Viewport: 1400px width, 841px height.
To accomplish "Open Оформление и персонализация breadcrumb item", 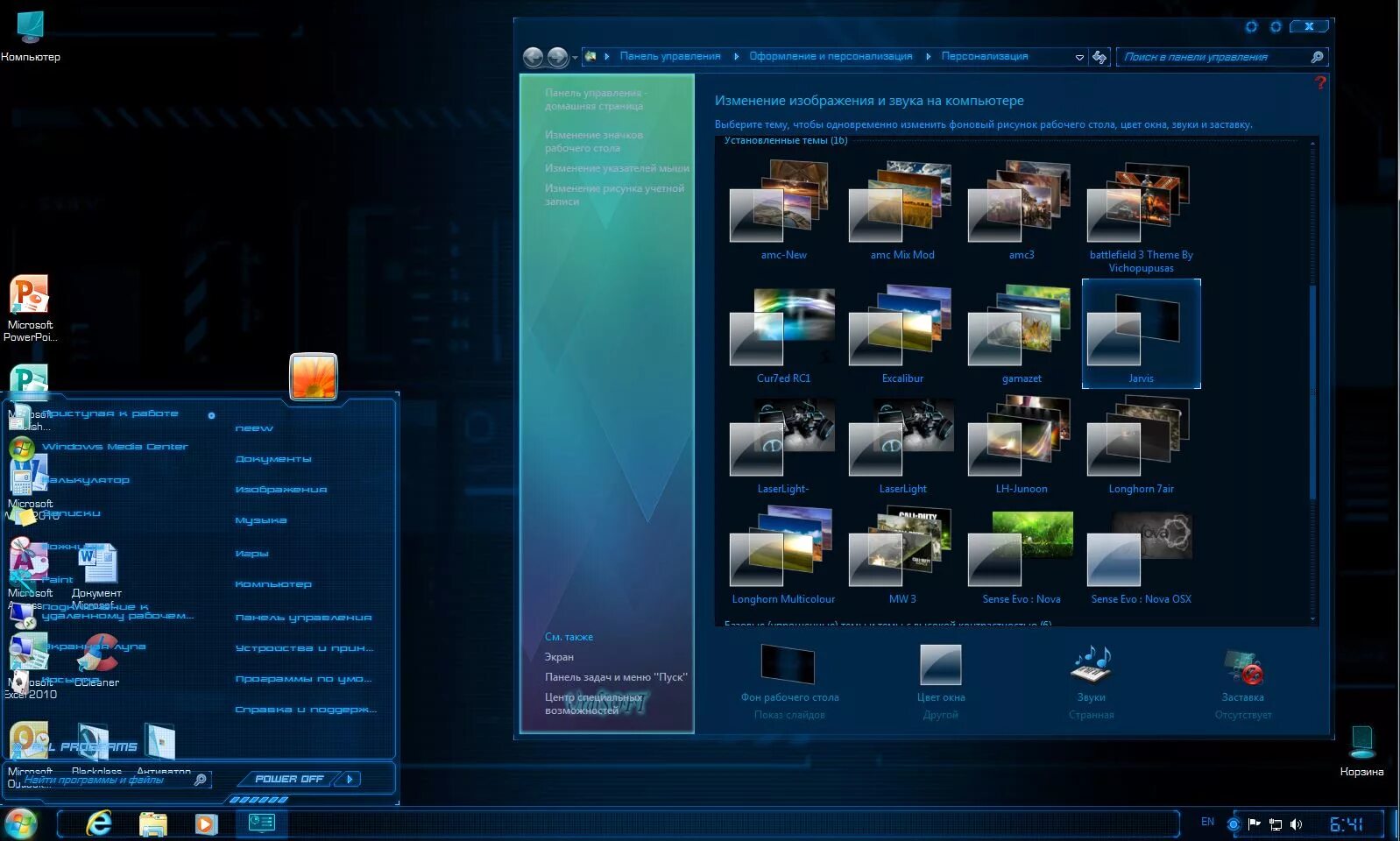I will [x=831, y=56].
